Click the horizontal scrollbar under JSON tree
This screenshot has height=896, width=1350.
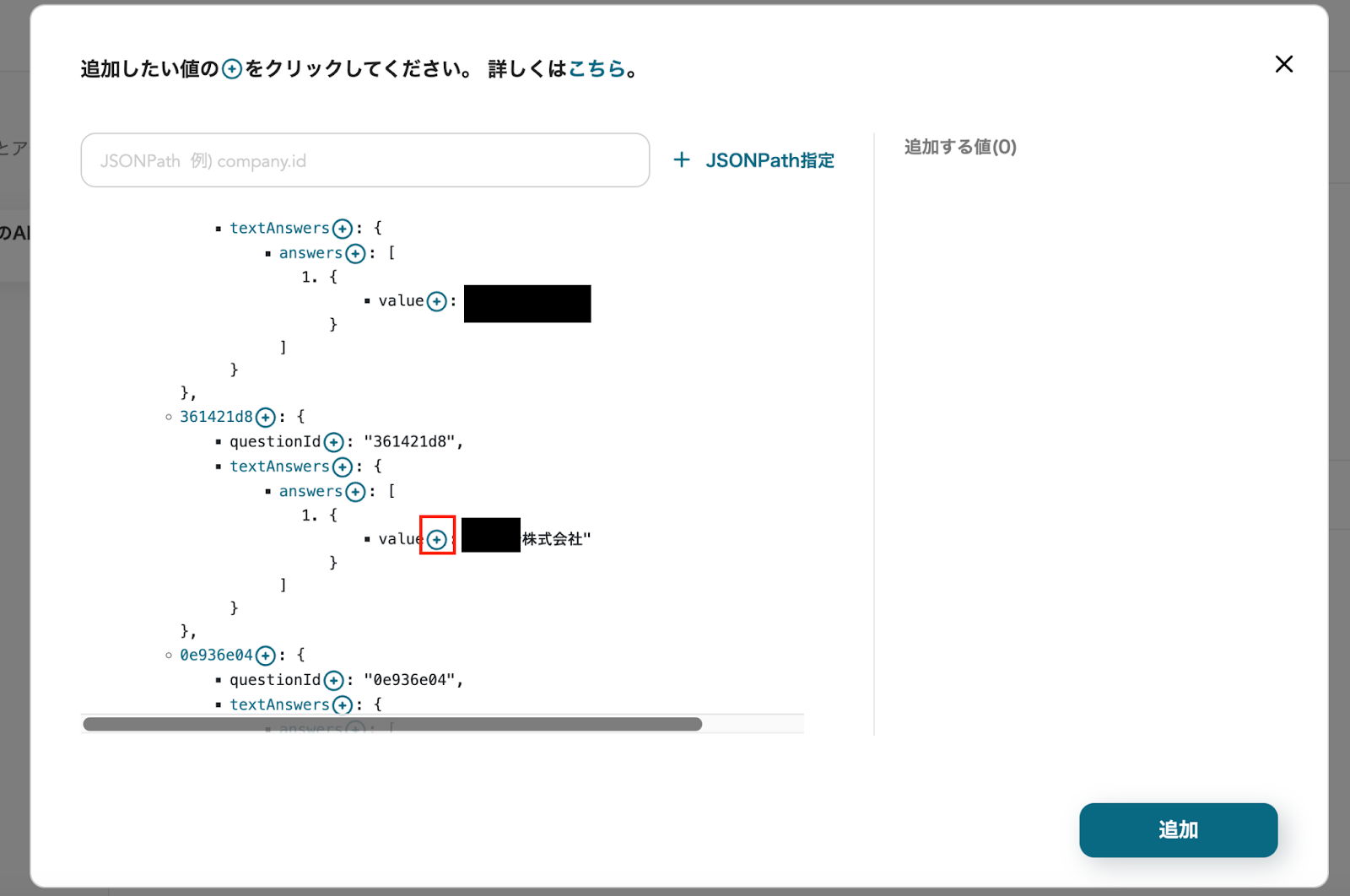pos(392,724)
